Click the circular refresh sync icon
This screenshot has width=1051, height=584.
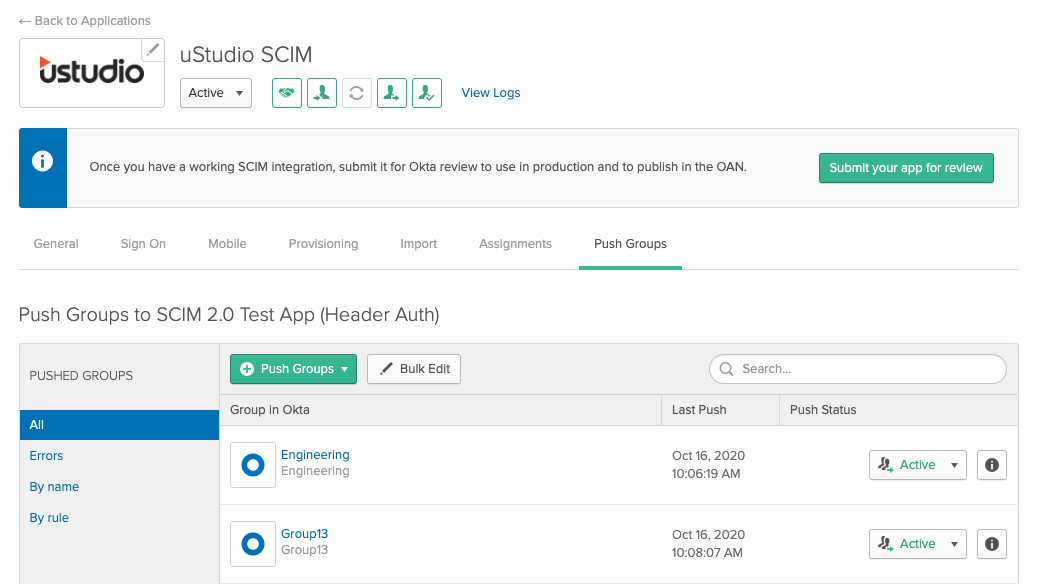[x=357, y=93]
